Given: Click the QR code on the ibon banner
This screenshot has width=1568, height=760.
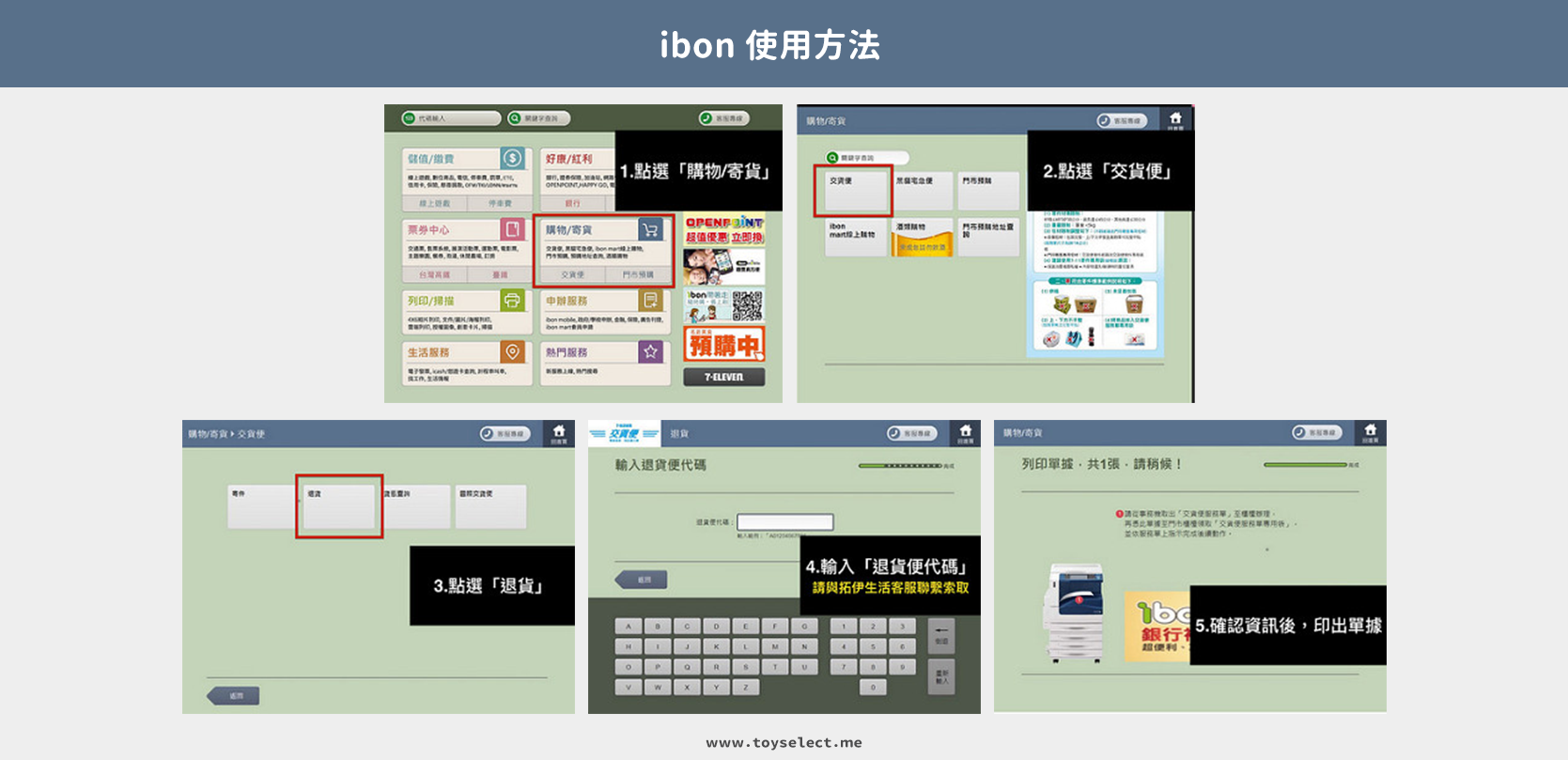Looking at the screenshot, I should [x=748, y=306].
